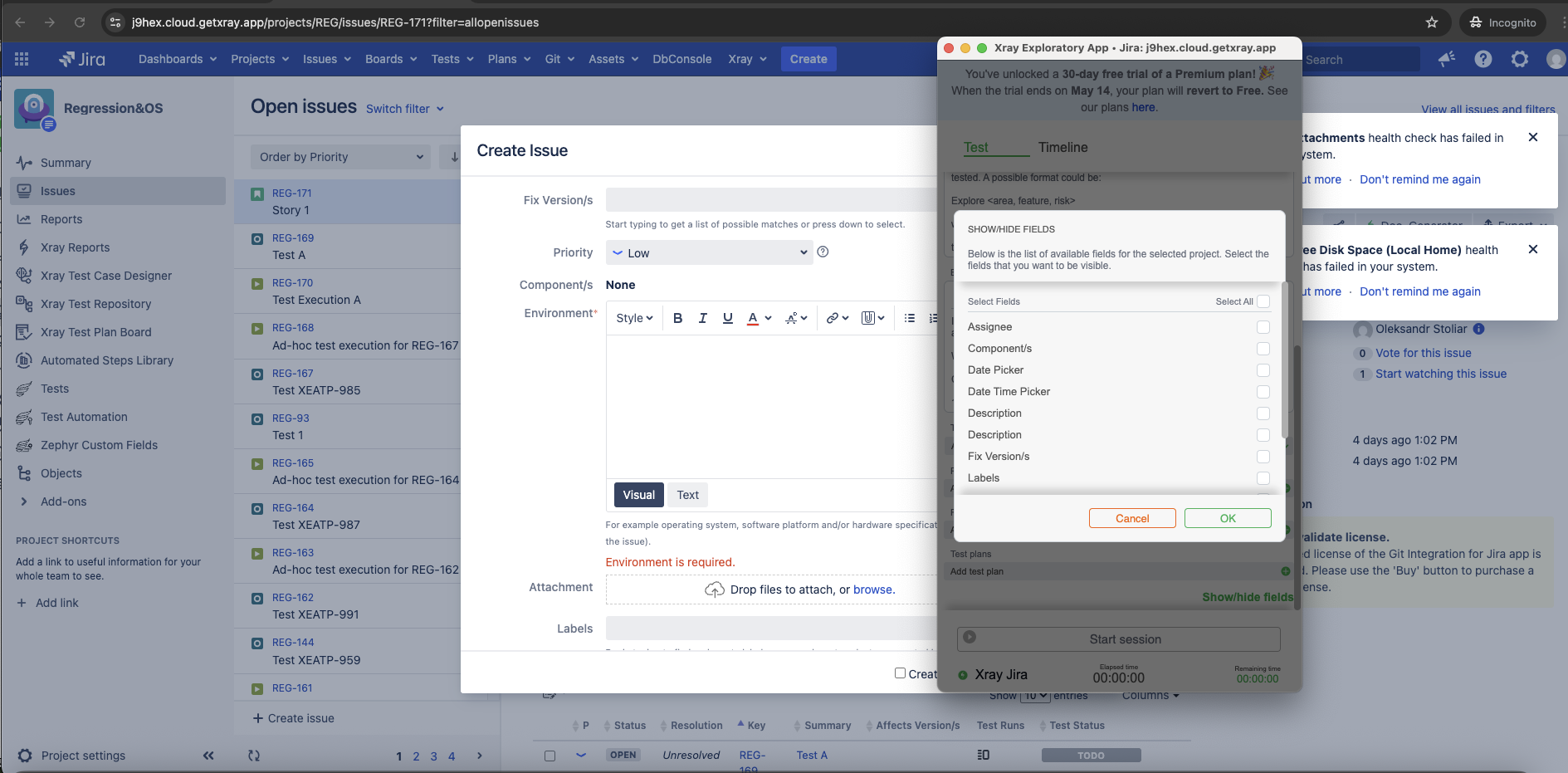Open the link insert dropdown
The height and width of the screenshot is (773, 1568).
838,318
